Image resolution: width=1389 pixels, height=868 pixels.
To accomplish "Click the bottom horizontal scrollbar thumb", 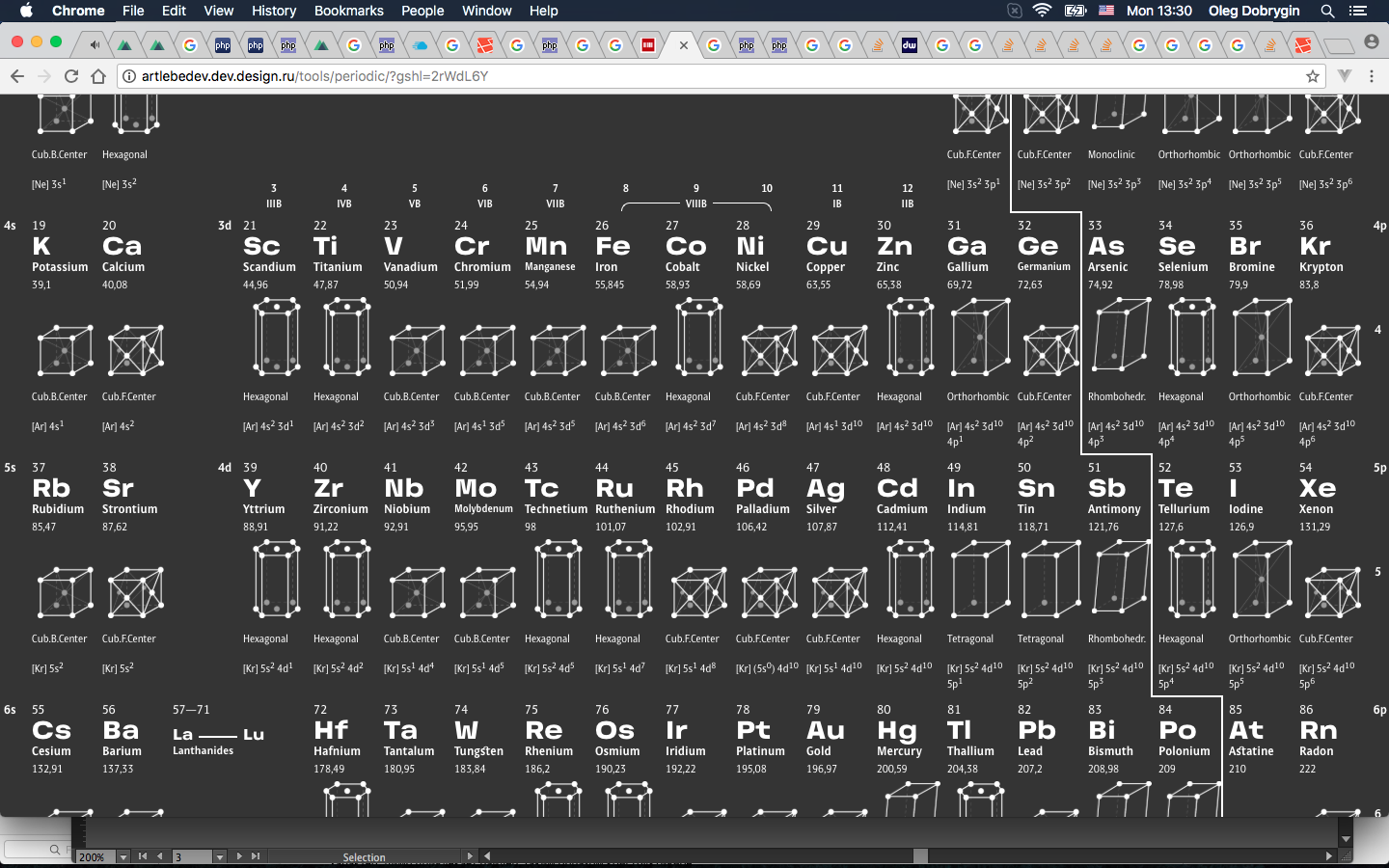I will click(920, 856).
